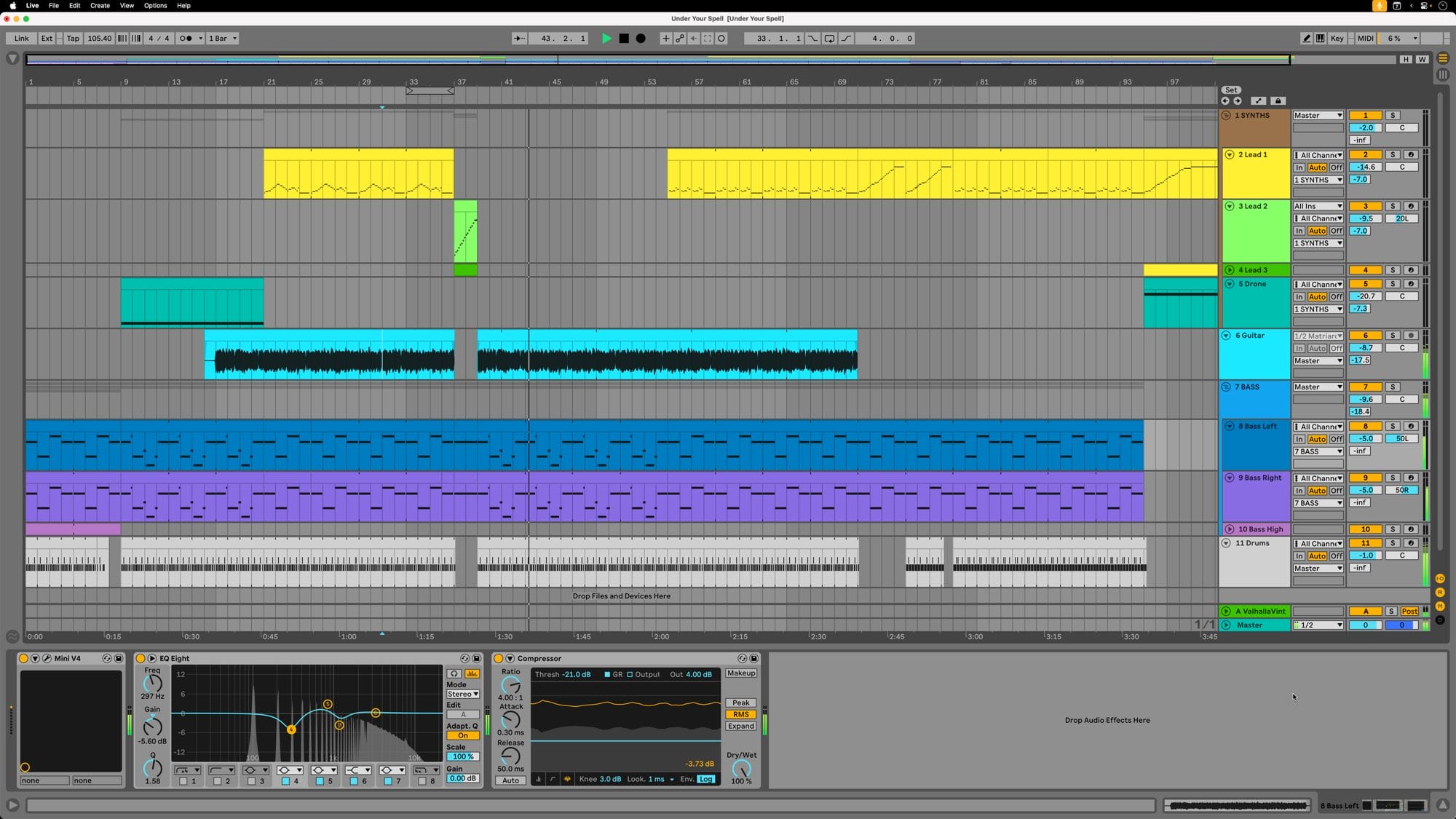Toggle the computer MIDI keyboard icon
This screenshot has width=1456, height=819.
(x=1321, y=39)
